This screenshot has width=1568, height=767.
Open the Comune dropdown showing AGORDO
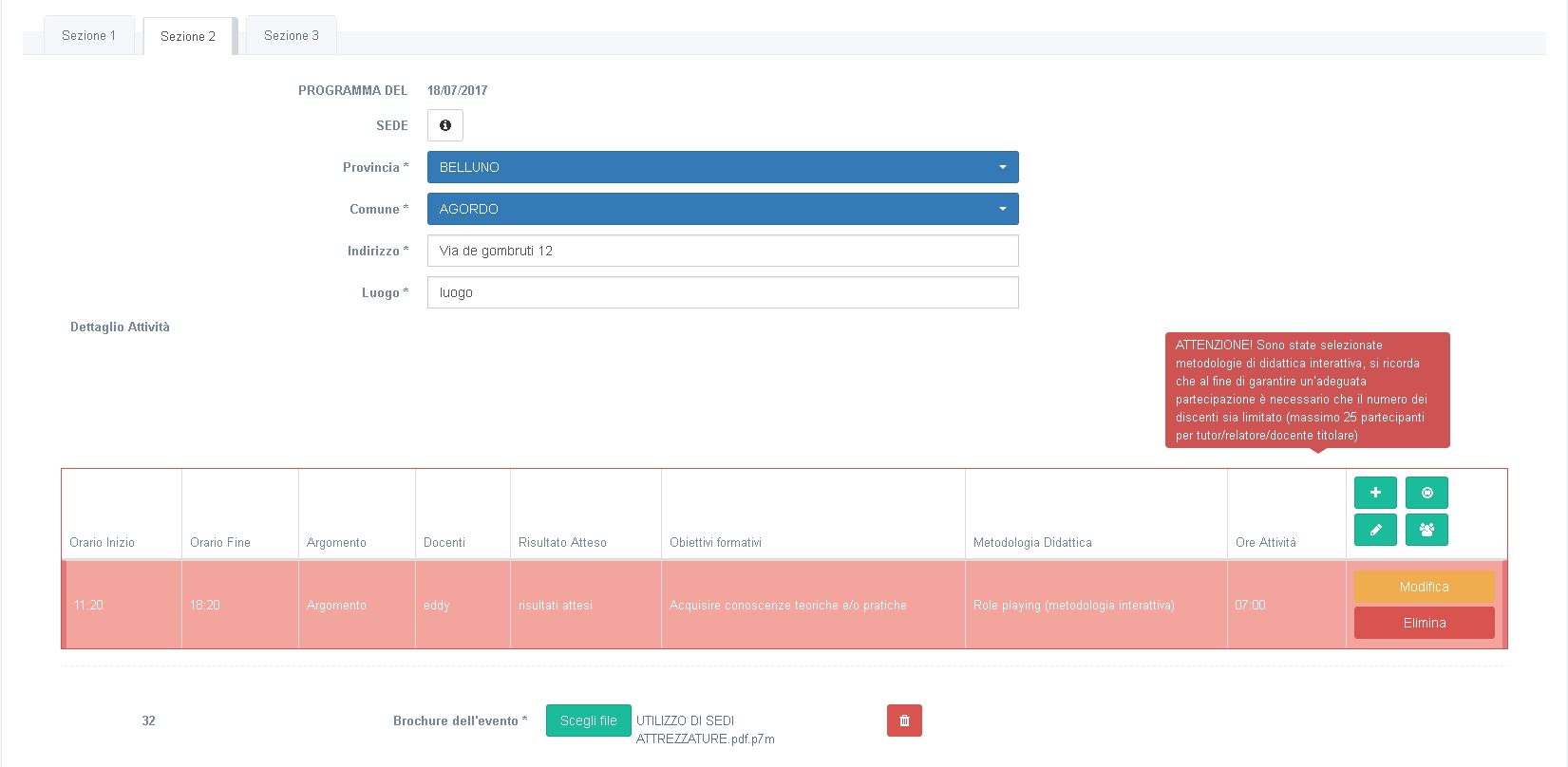(722, 209)
